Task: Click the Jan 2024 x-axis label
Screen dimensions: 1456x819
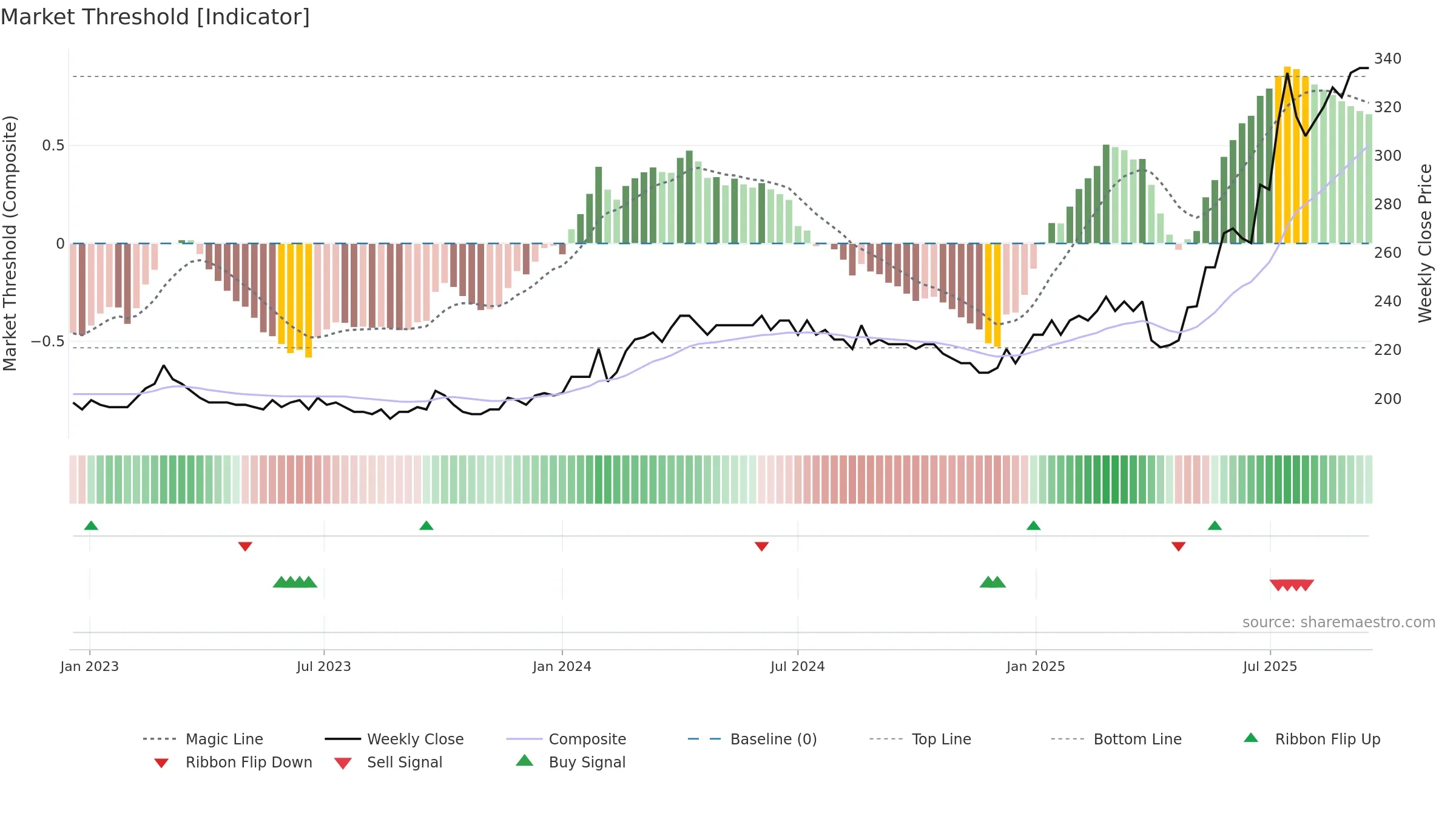Action: click(x=562, y=666)
